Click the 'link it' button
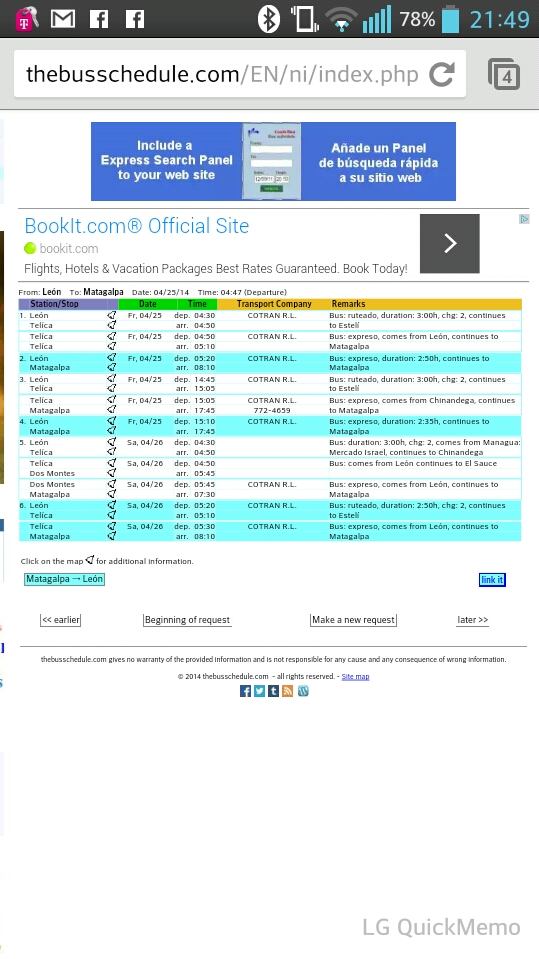Image resolution: width=539 pixels, height=959 pixels. click(492, 580)
